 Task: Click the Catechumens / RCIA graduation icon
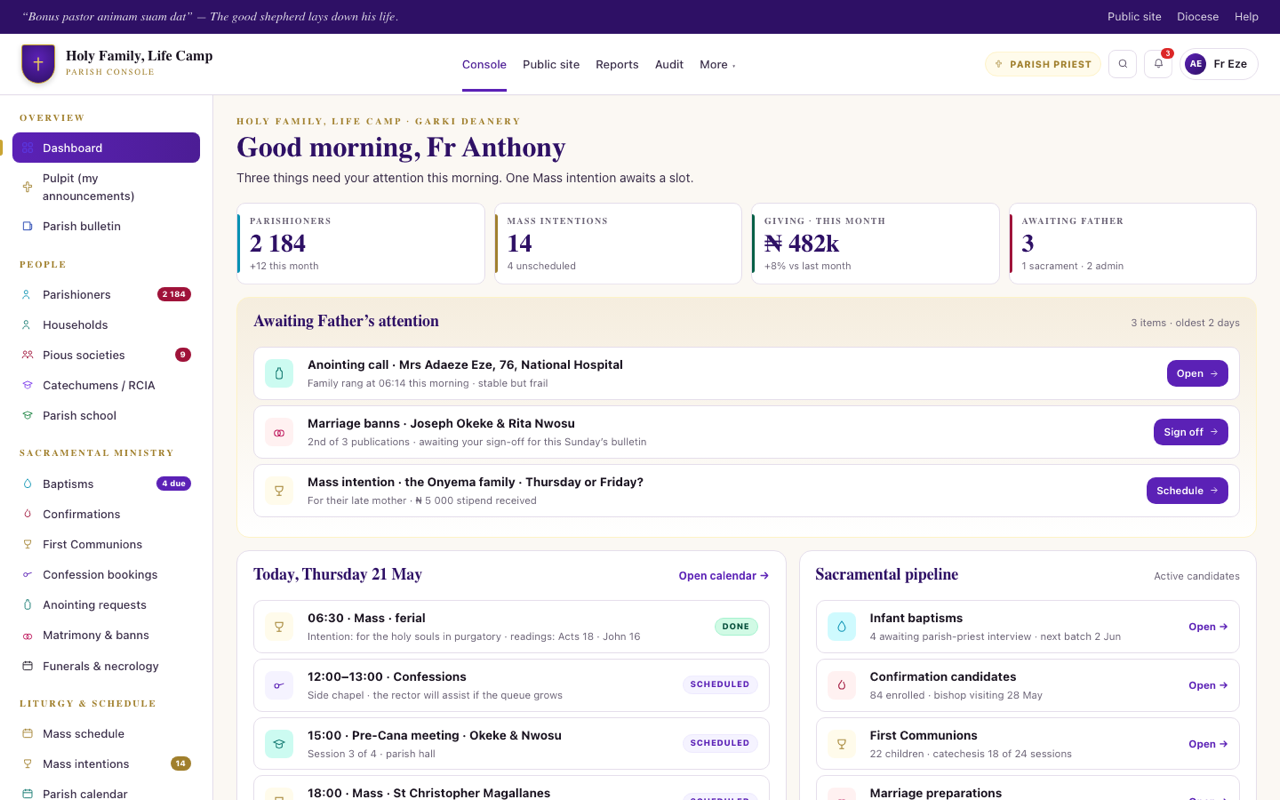(28, 385)
